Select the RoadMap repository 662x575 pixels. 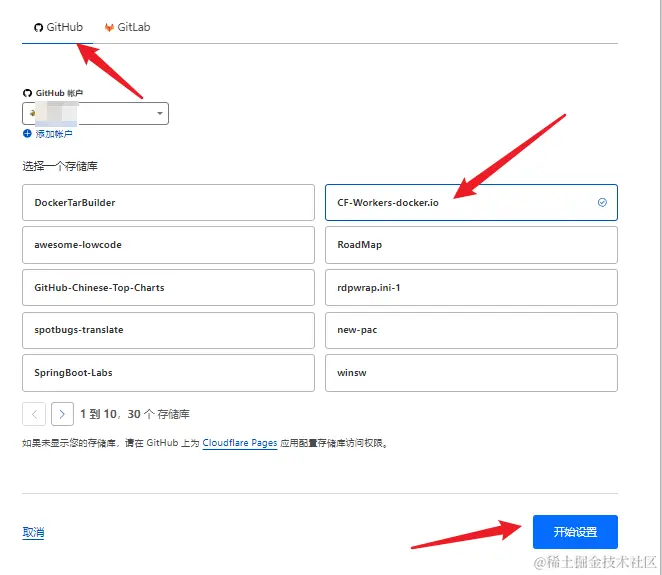[471, 245]
